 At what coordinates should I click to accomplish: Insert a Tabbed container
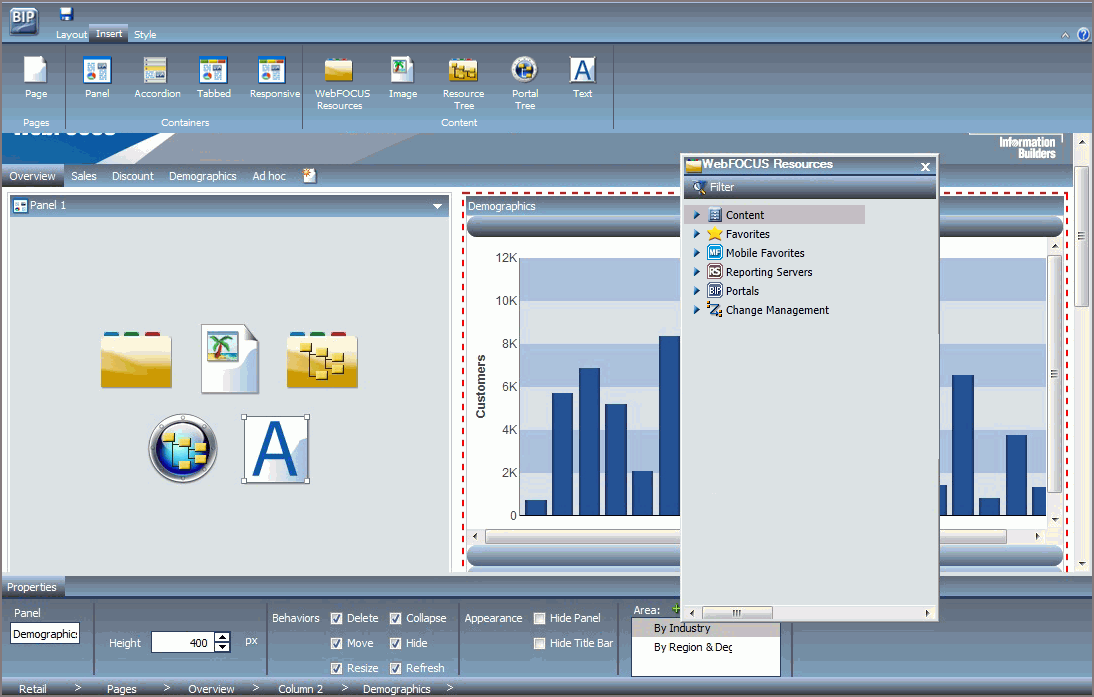213,77
